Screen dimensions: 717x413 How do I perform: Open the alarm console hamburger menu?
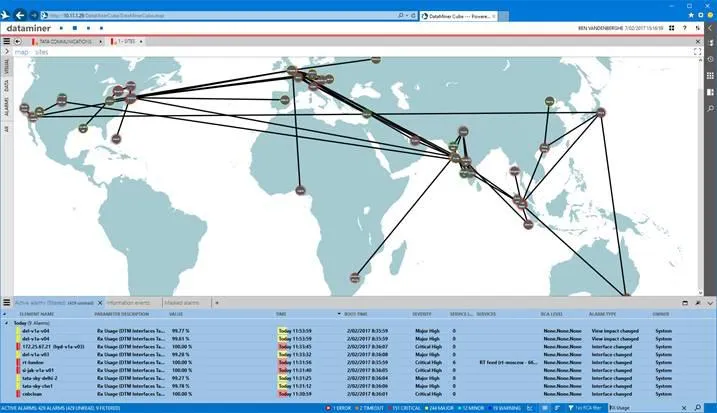[6, 302]
